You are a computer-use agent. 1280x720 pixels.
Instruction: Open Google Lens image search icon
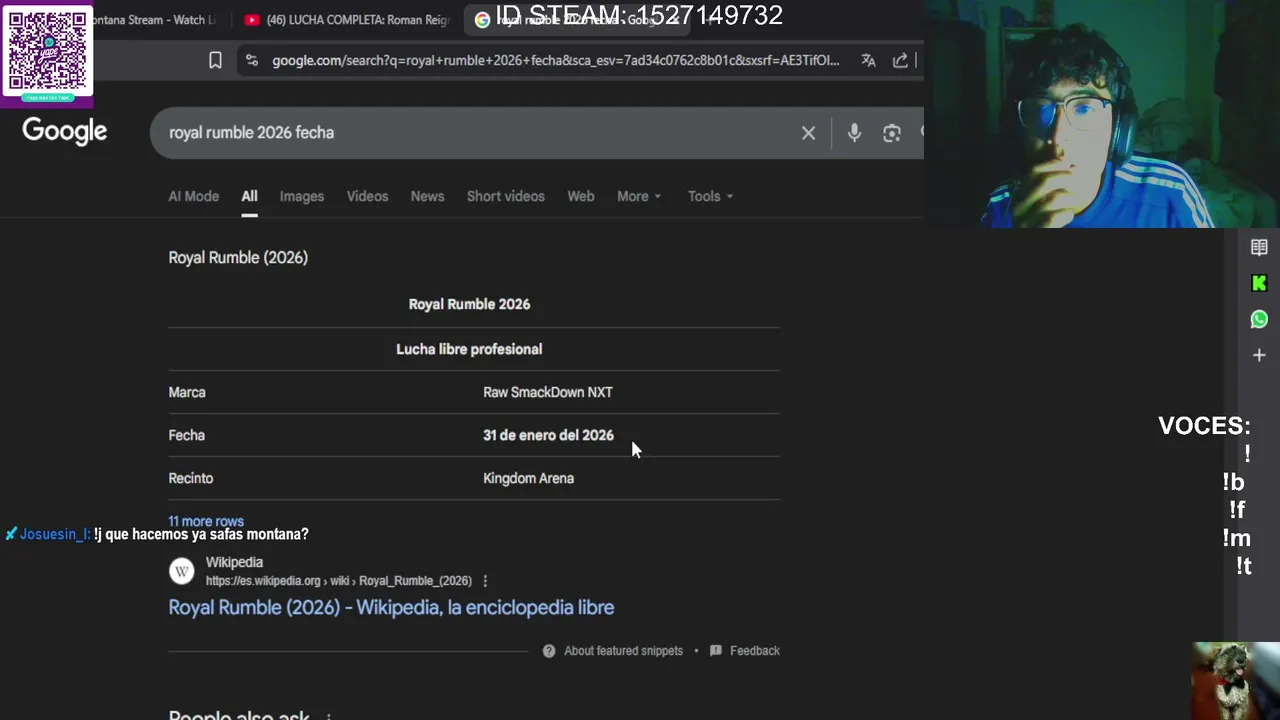coord(892,133)
